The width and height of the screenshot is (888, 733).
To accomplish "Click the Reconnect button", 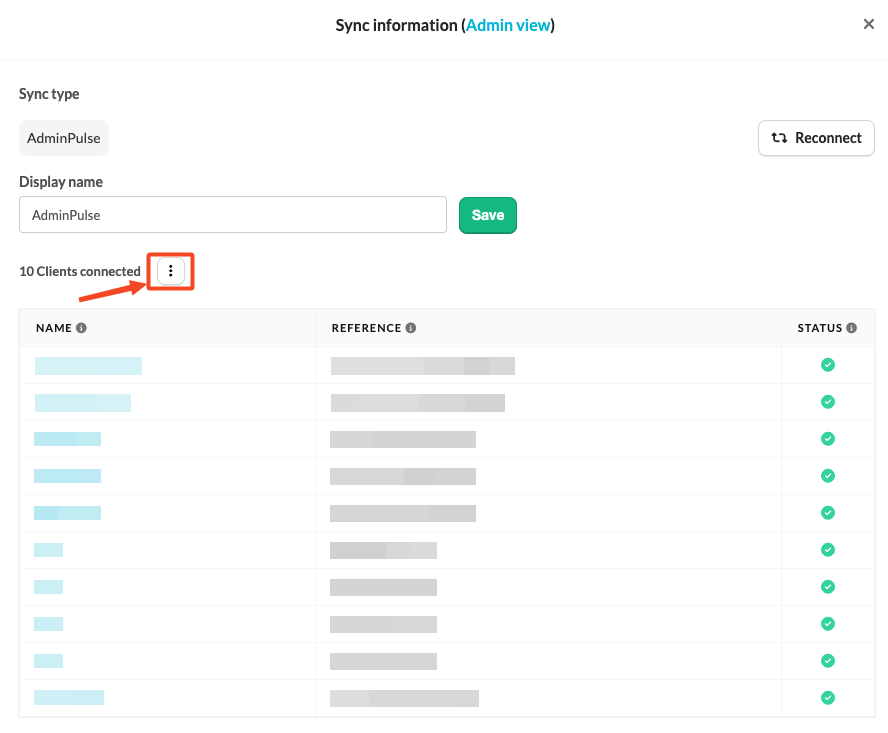I will (x=816, y=138).
